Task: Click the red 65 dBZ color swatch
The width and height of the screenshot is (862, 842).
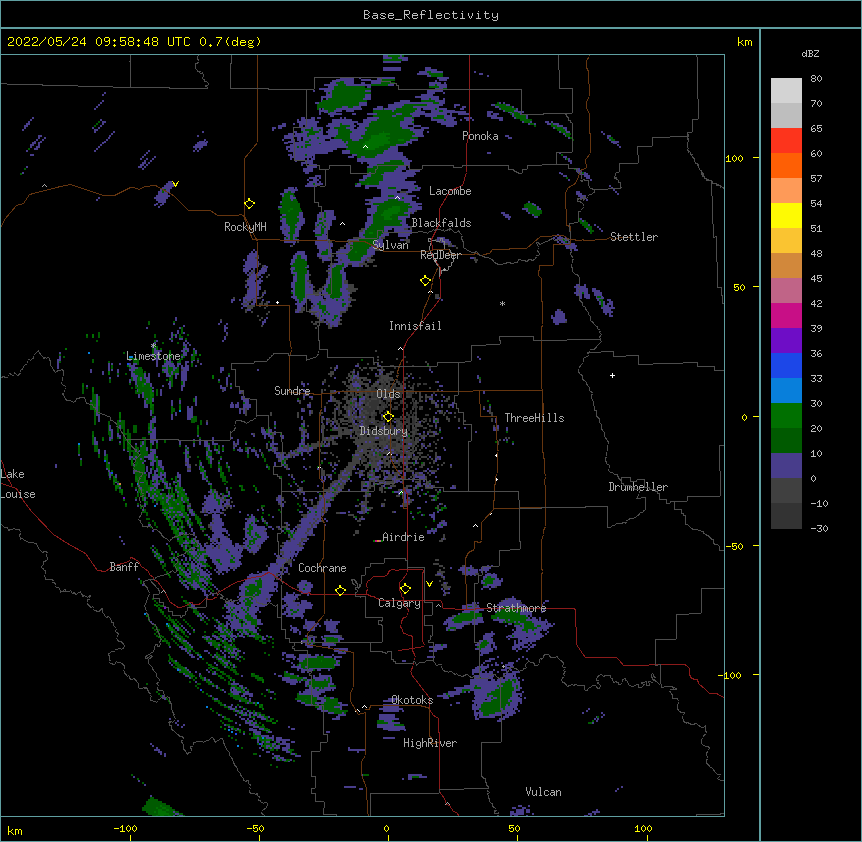Action: pyautogui.click(x=786, y=140)
